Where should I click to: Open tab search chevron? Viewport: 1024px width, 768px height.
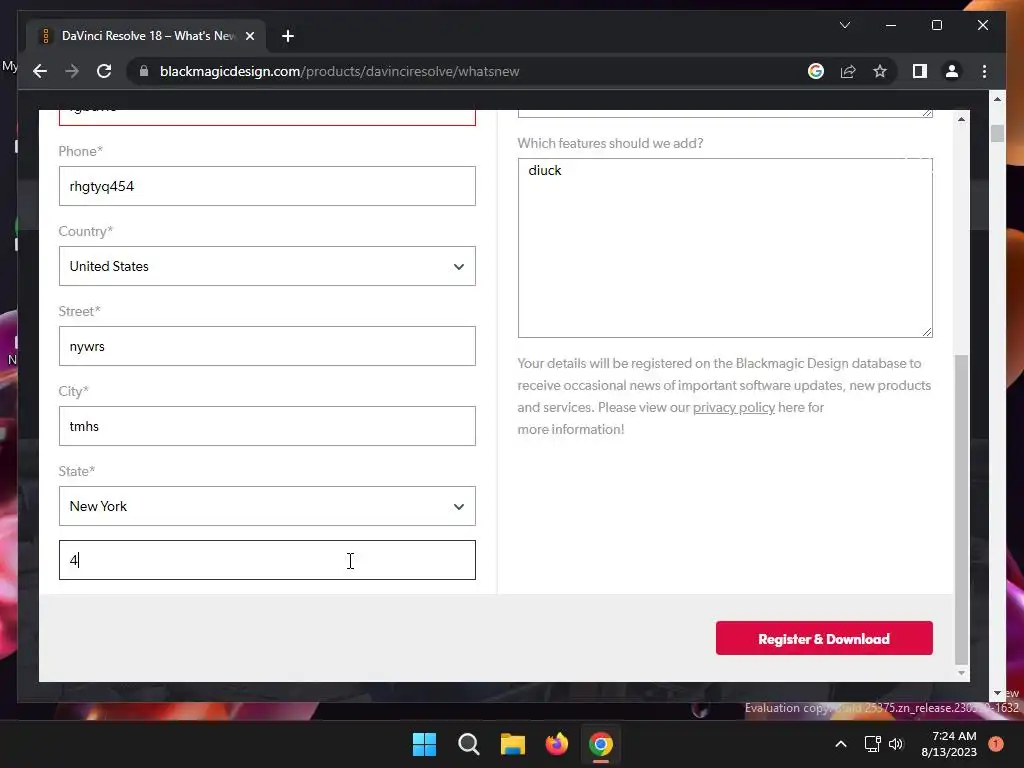[x=844, y=25]
